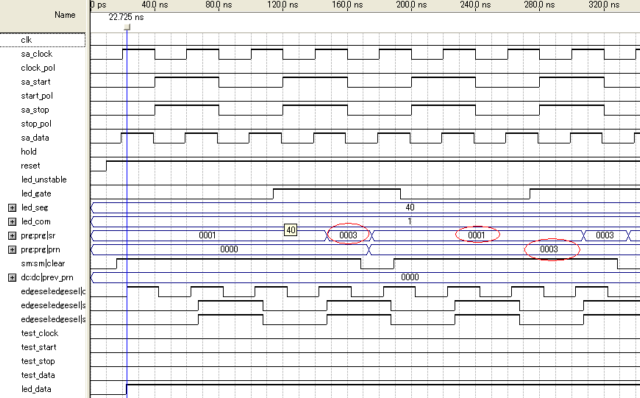Click the Name column header
This screenshot has width=640, height=398.
pyautogui.click(x=65, y=15)
